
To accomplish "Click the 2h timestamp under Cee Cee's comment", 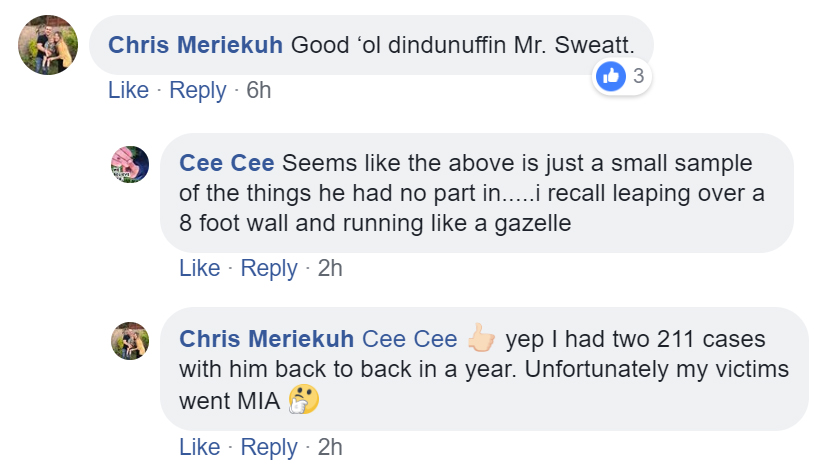I will [330, 268].
